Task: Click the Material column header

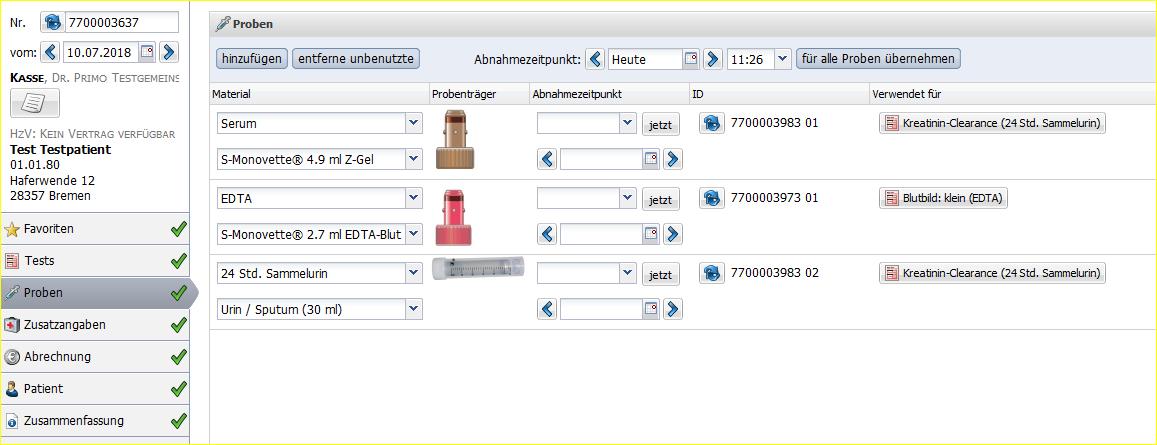Action: pyautogui.click(x=320, y=94)
